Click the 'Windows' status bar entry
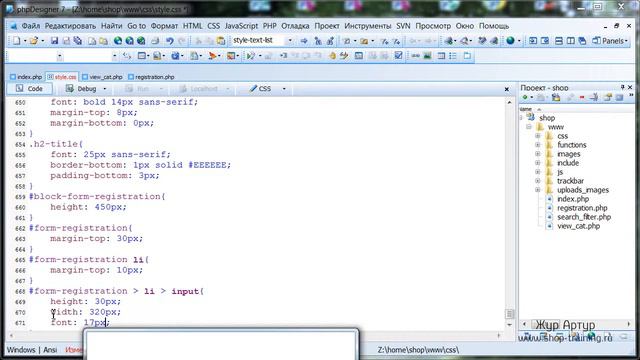 pyautogui.click(x=21, y=350)
